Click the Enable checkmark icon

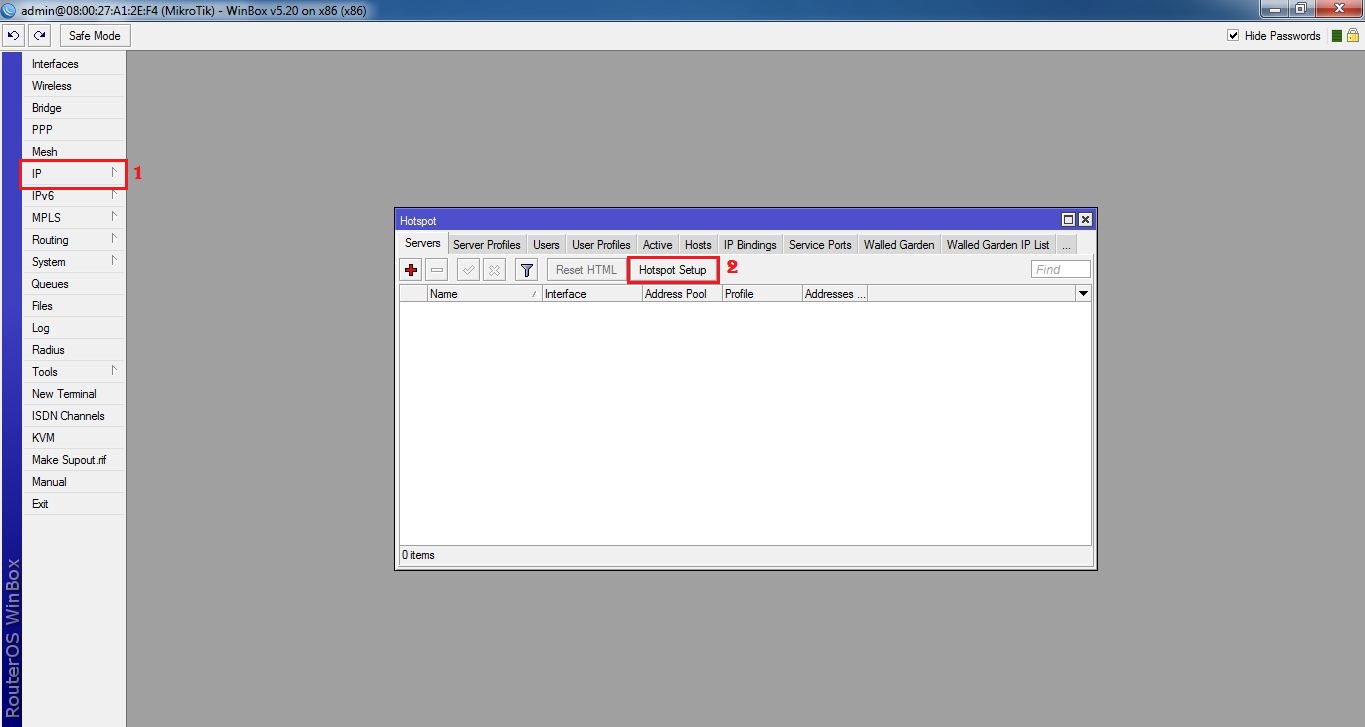467,269
